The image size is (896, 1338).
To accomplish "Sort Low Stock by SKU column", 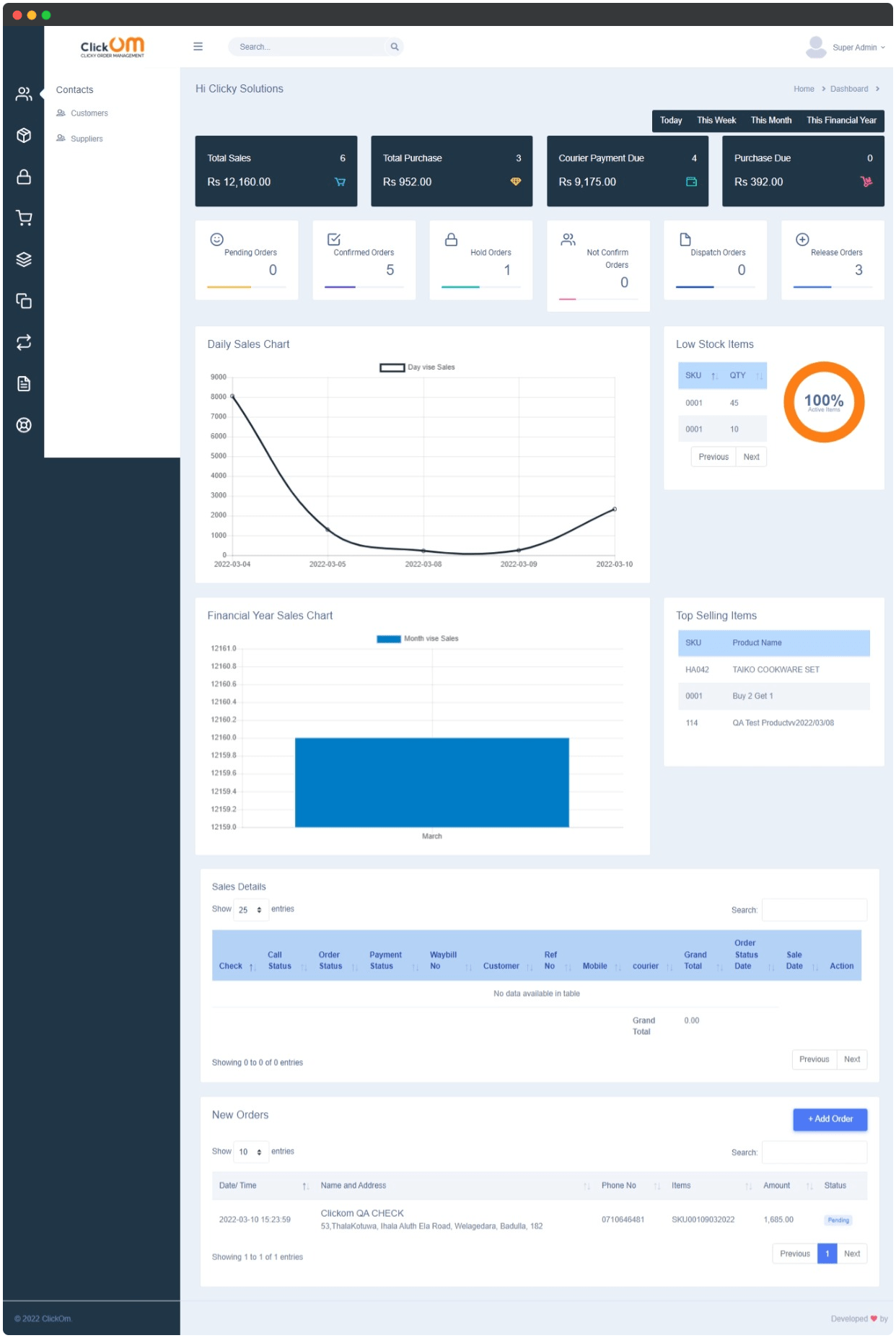I will [700, 376].
